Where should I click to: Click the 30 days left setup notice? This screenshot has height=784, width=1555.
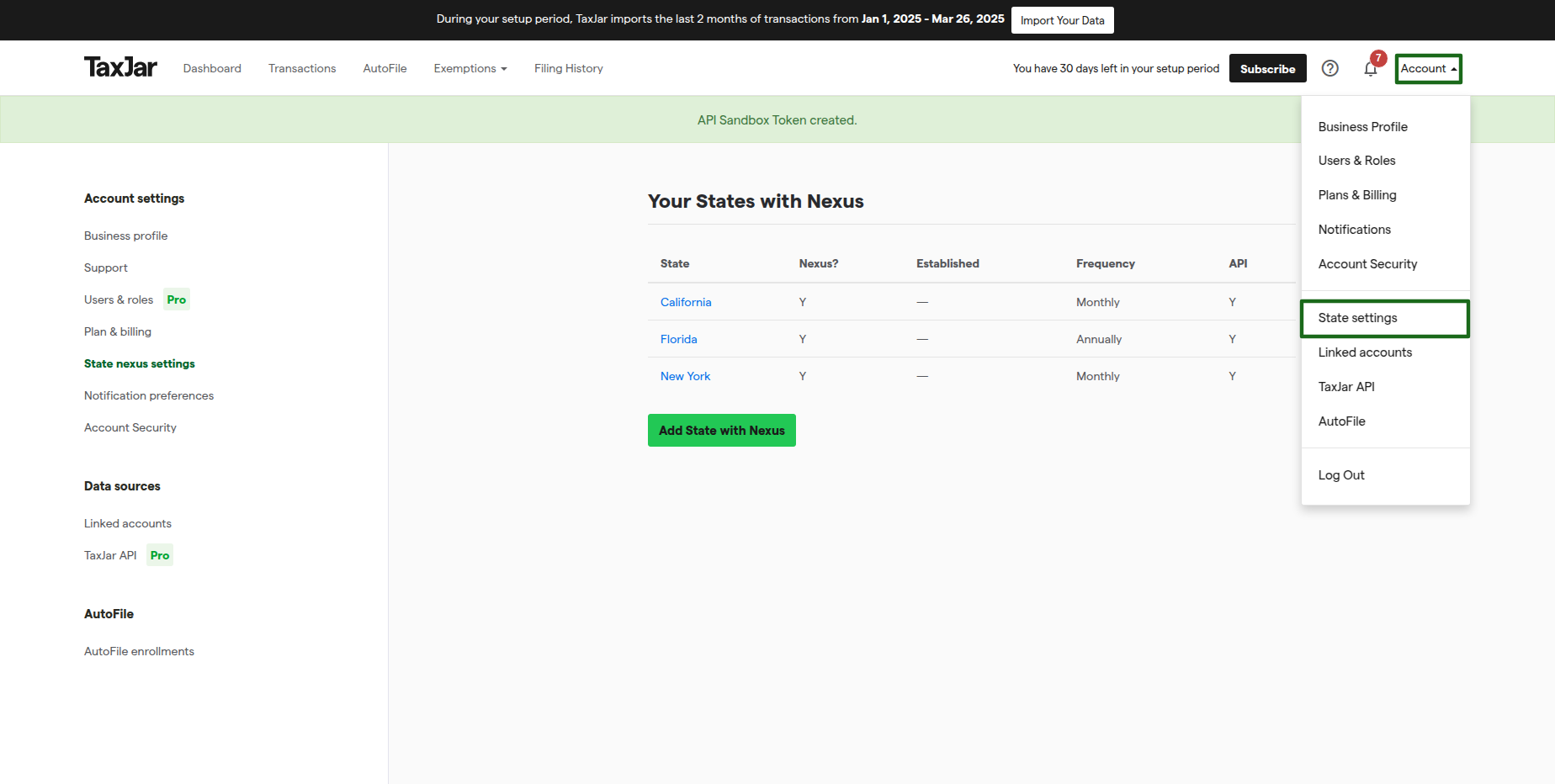1116,68
